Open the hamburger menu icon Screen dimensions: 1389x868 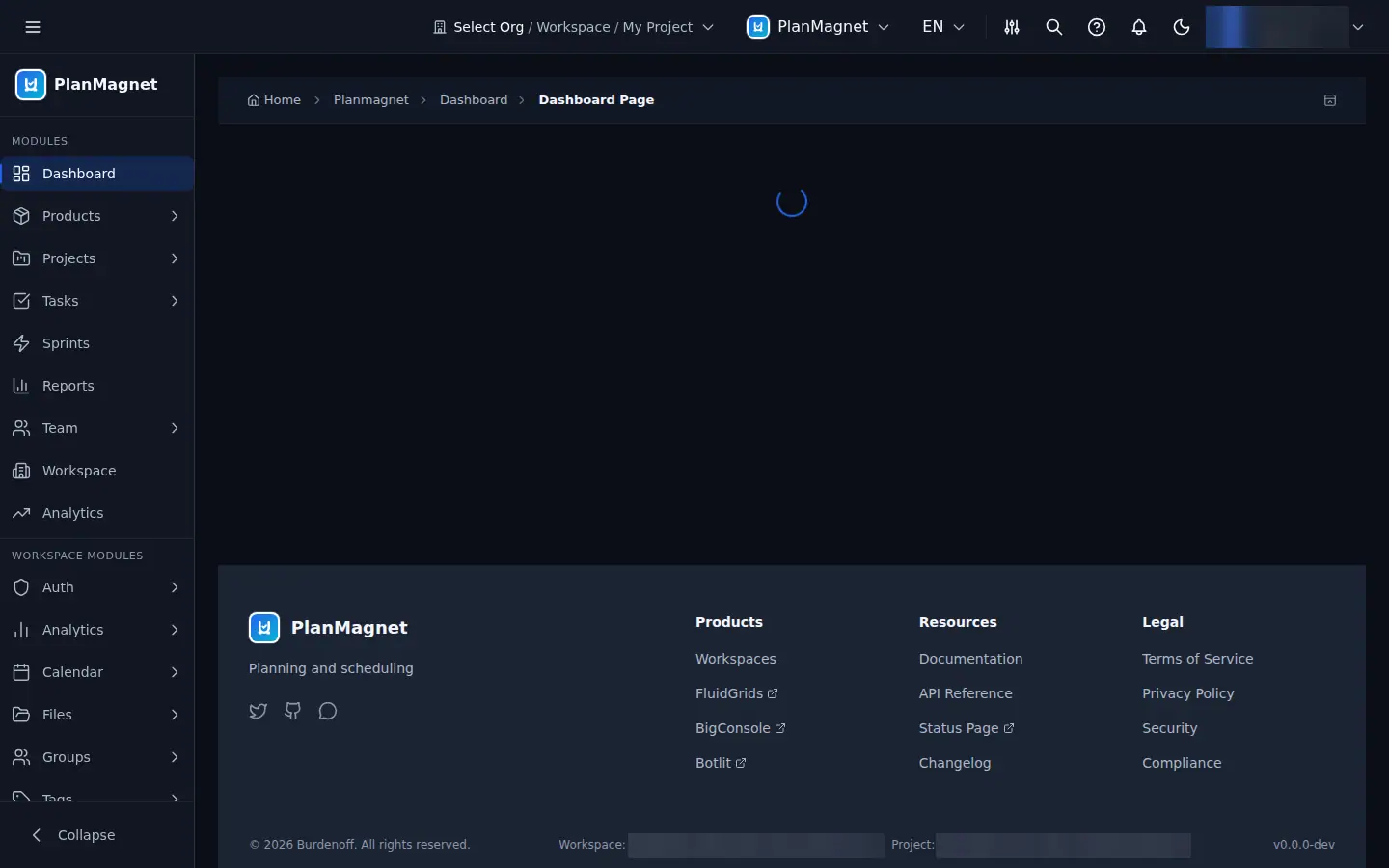coord(33,27)
